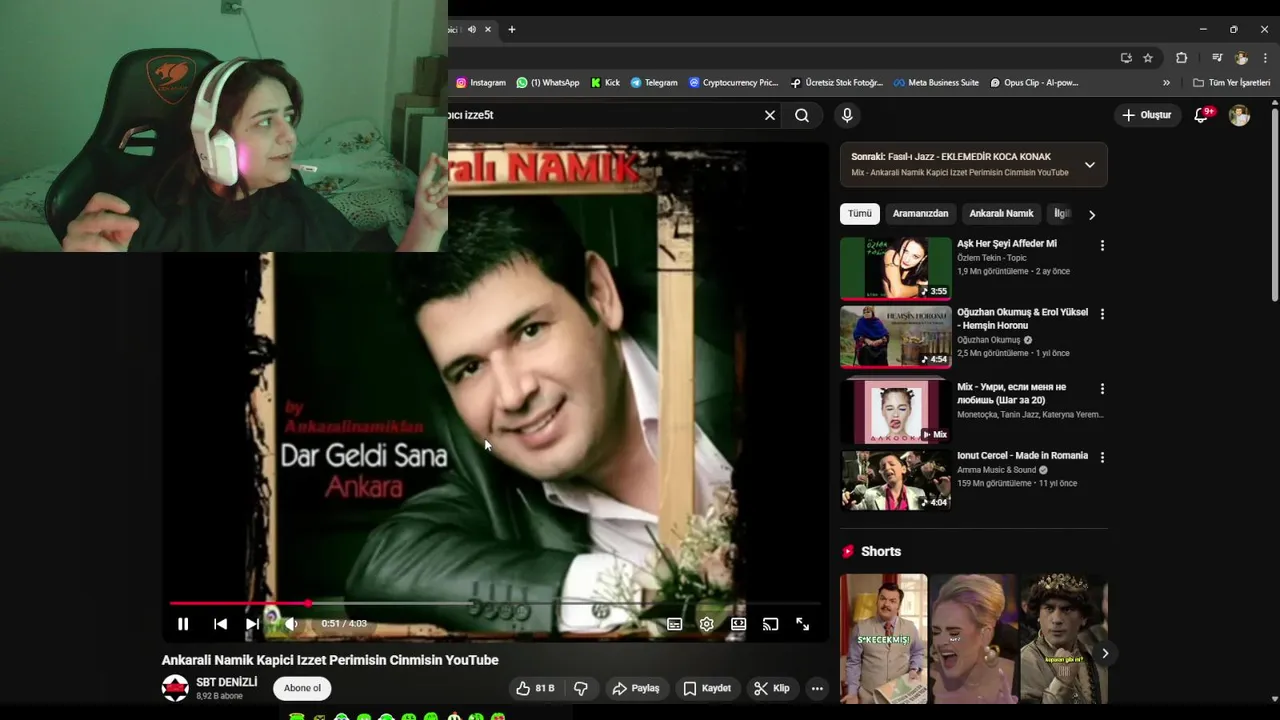Open Cryptocurrency Prices bookmark
This screenshot has width=1280, height=720.
pyautogui.click(x=734, y=83)
